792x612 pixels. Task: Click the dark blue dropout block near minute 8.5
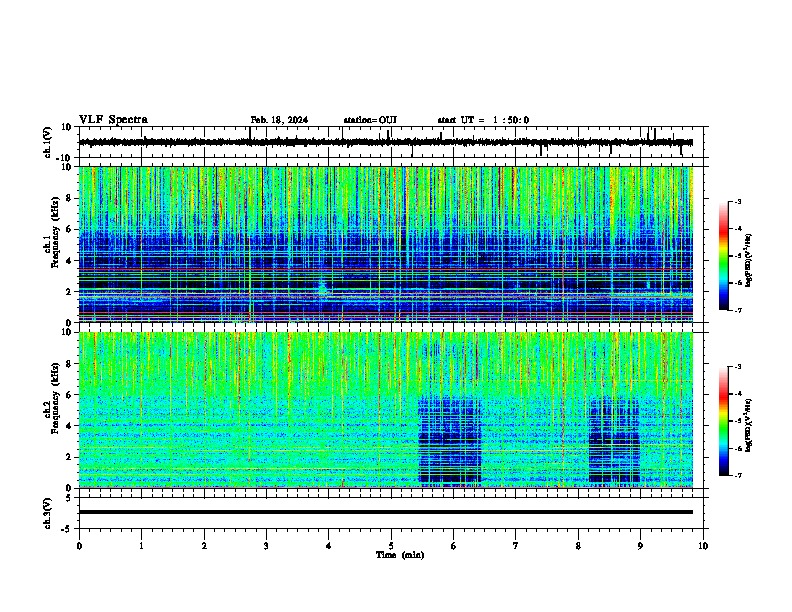(614, 440)
